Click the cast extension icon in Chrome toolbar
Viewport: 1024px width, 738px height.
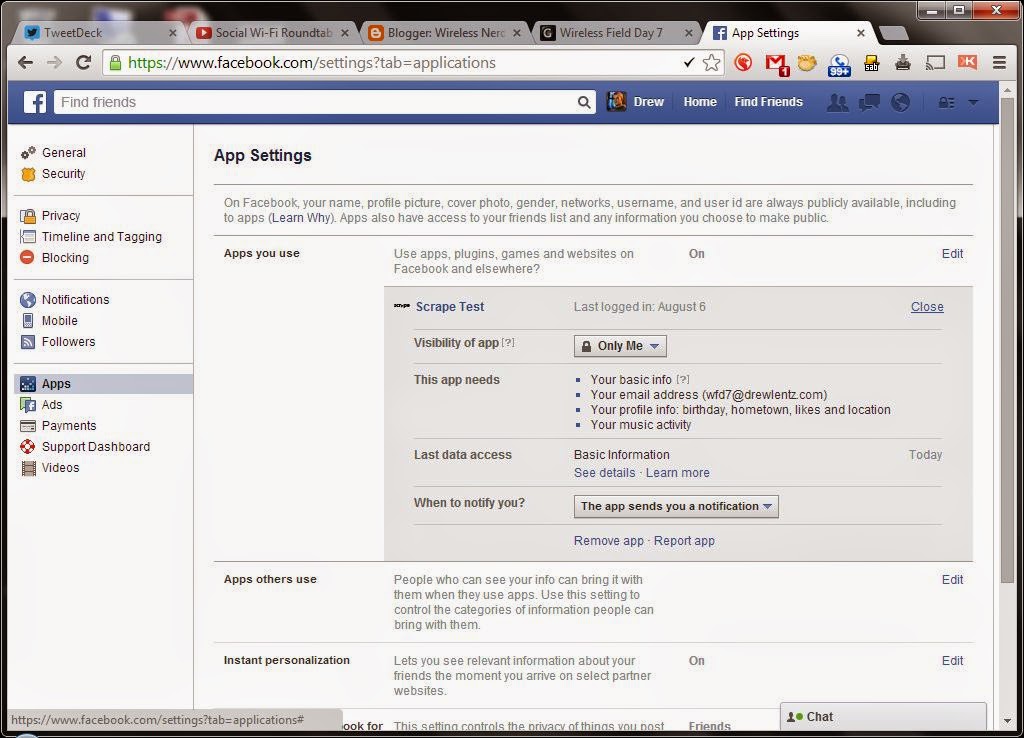click(935, 63)
